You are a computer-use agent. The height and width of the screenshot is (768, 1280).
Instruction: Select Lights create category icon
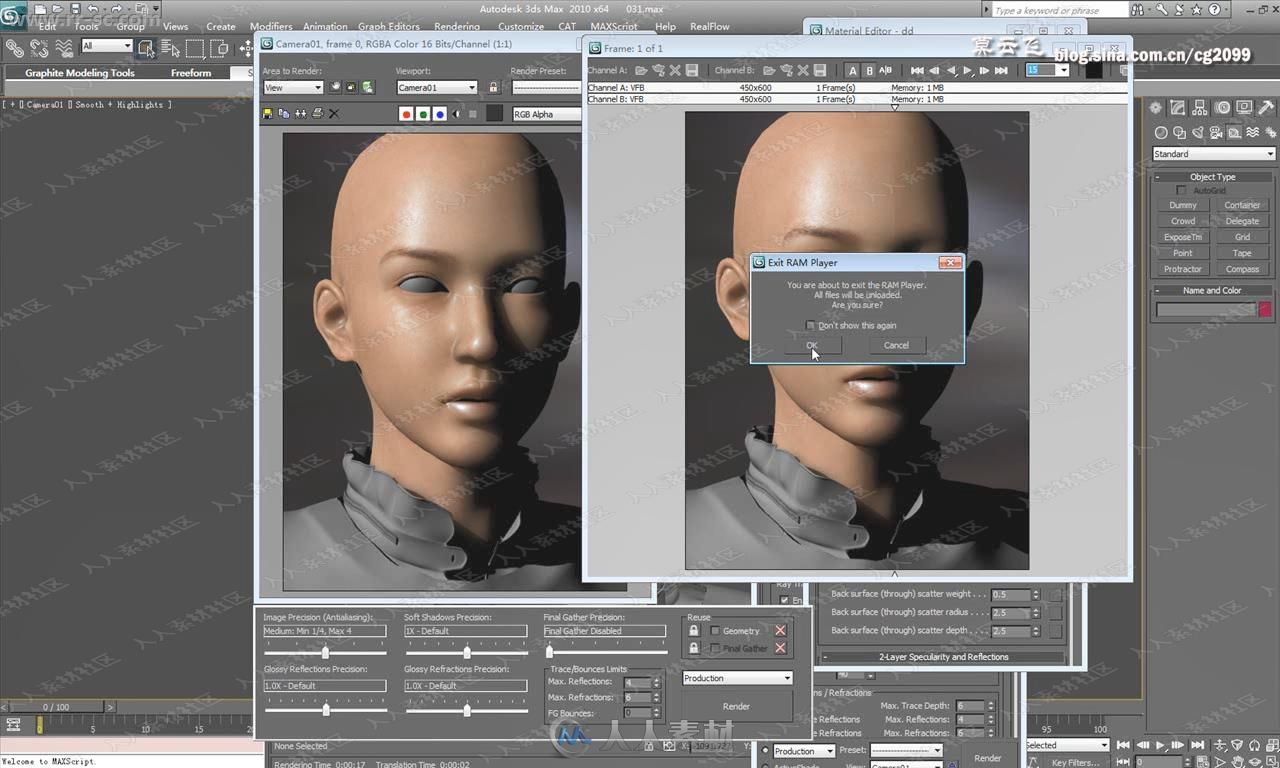point(1198,133)
